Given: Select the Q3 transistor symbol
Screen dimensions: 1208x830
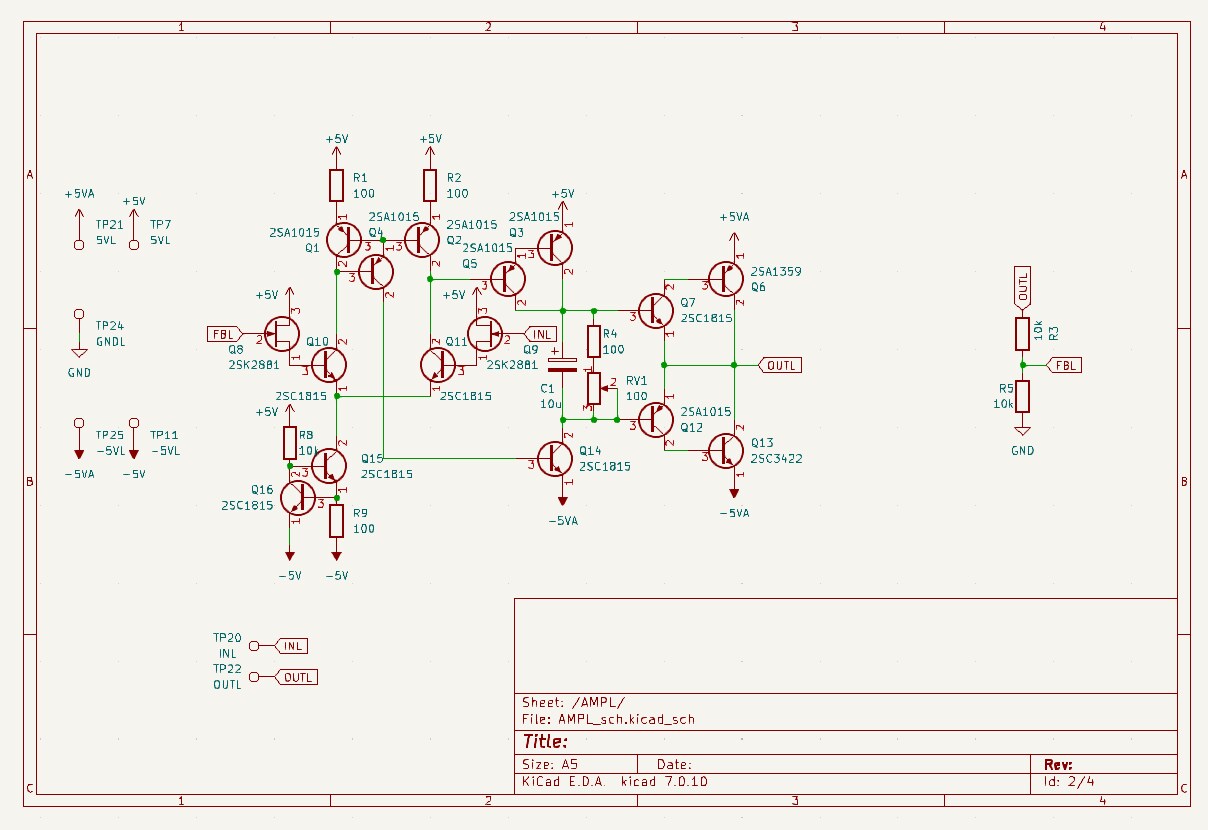Looking at the screenshot, I should (553, 247).
